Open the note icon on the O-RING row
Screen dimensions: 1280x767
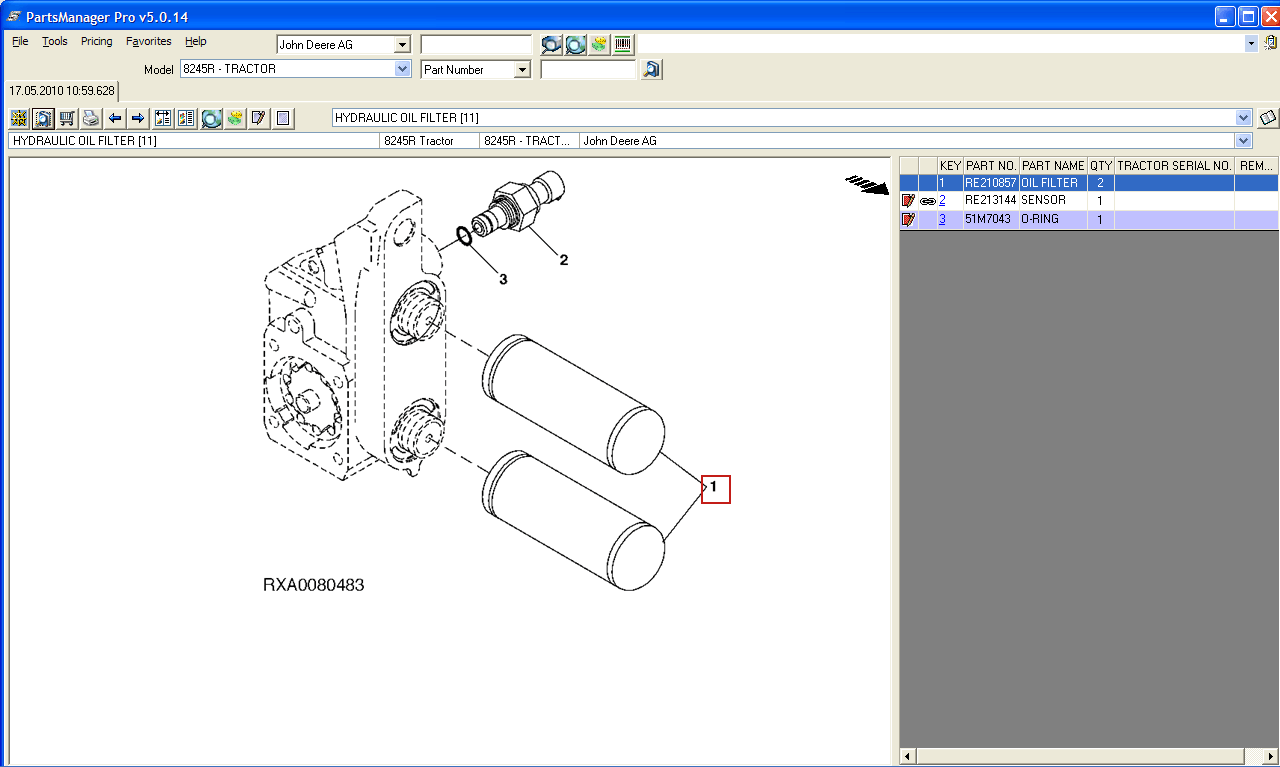click(x=908, y=219)
